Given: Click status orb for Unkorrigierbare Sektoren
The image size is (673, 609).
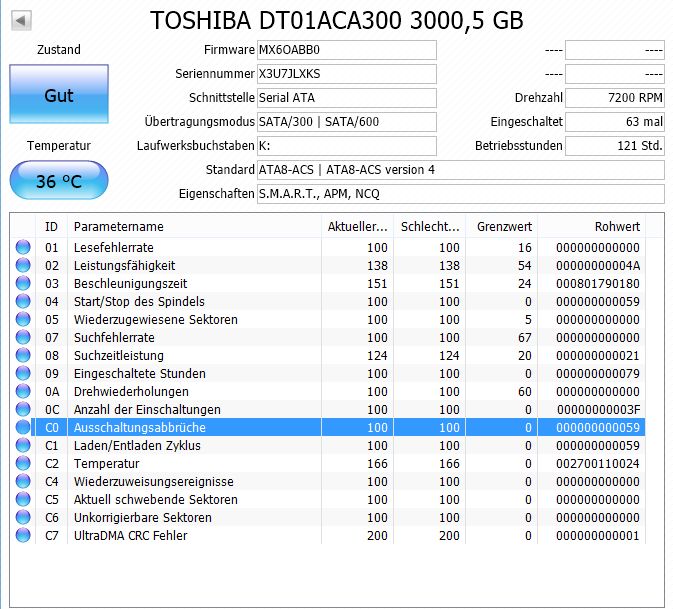Looking at the screenshot, I should point(23,518).
